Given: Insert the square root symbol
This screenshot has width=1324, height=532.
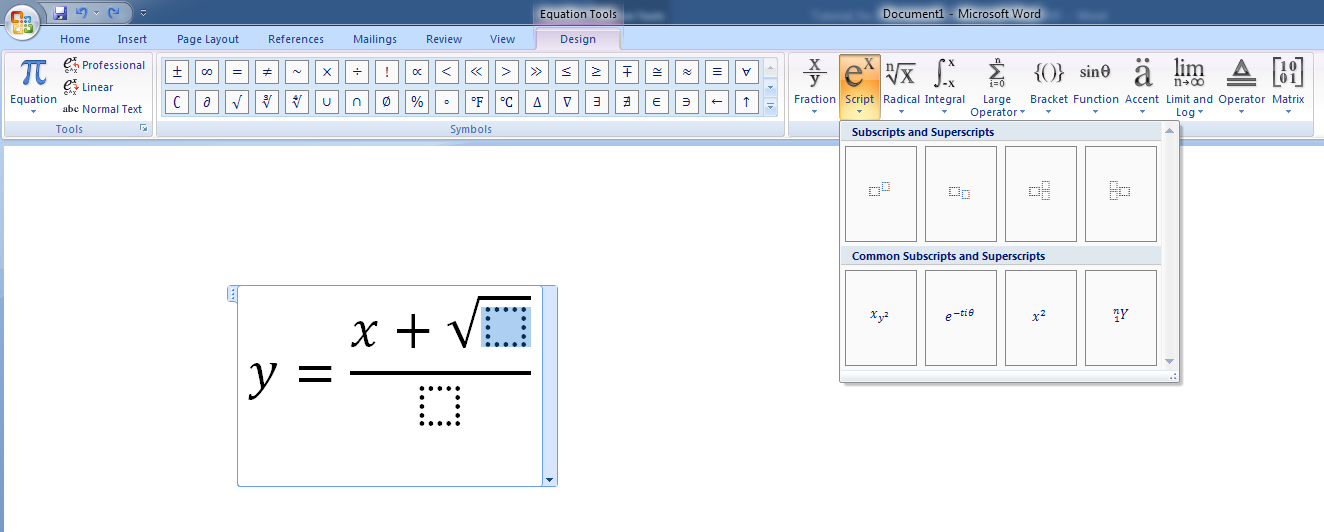Looking at the screenshot, I should (x=237, y=102).
